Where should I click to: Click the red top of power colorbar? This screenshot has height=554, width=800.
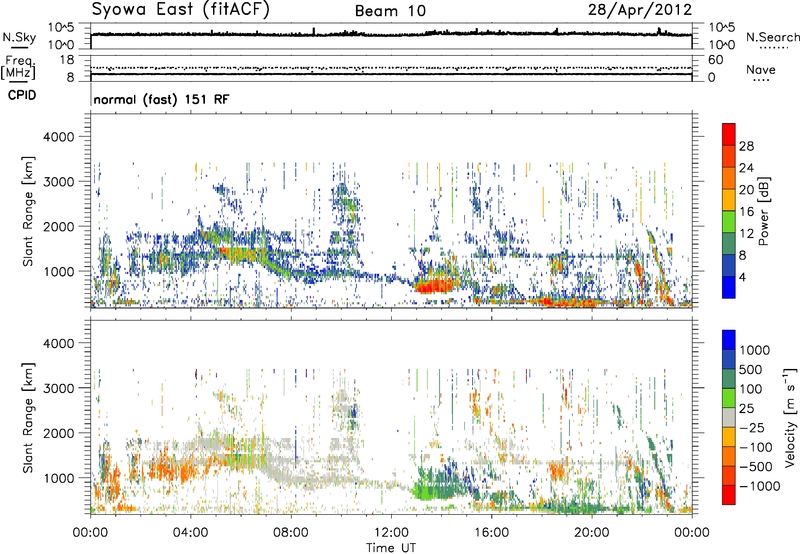point(729,134)
